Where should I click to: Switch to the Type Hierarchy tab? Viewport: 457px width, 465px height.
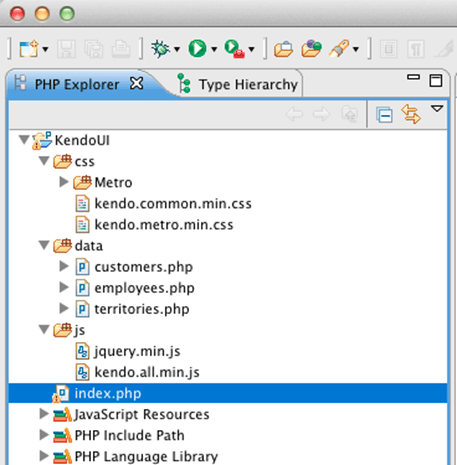pyautogui.click(x=238, y=84)
